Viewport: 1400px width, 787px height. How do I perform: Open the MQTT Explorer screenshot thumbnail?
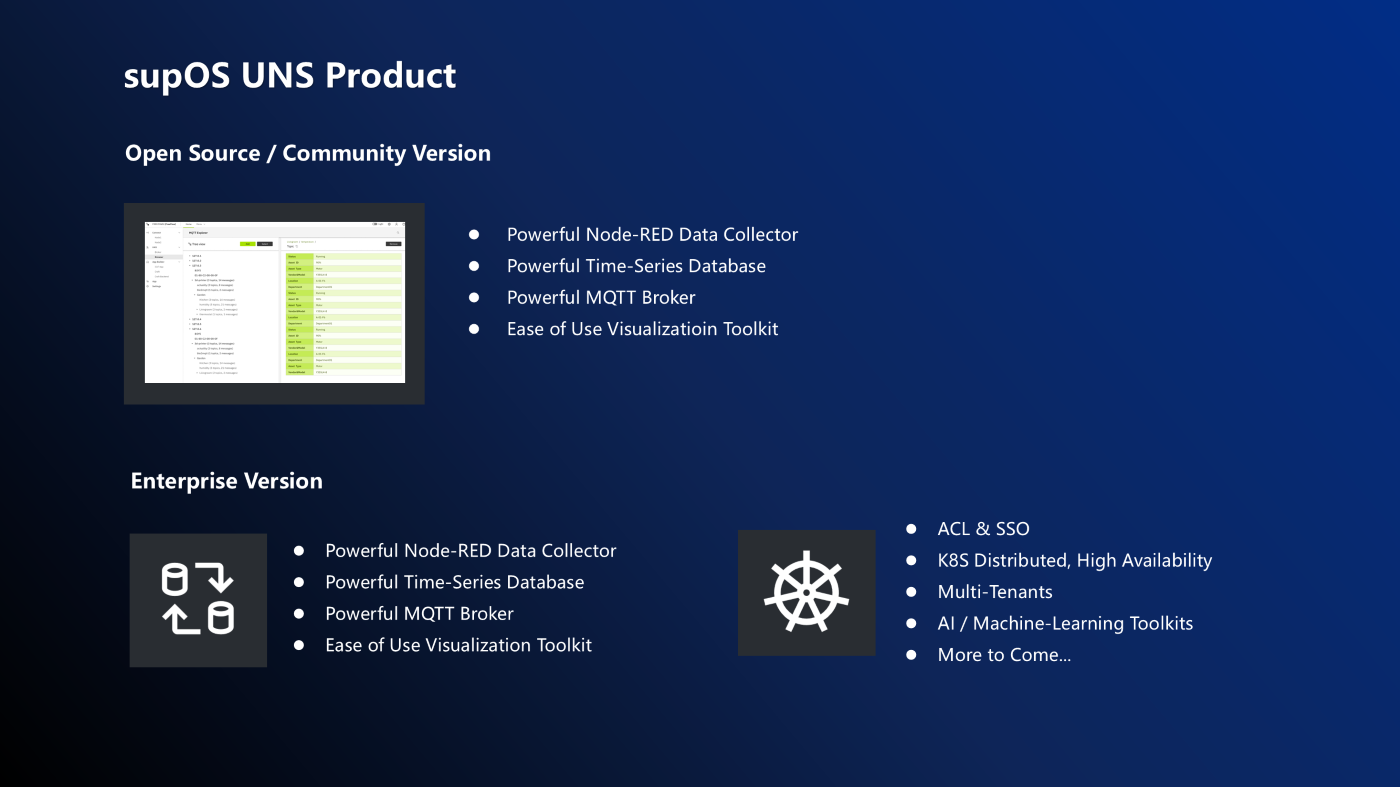point(274,303)
